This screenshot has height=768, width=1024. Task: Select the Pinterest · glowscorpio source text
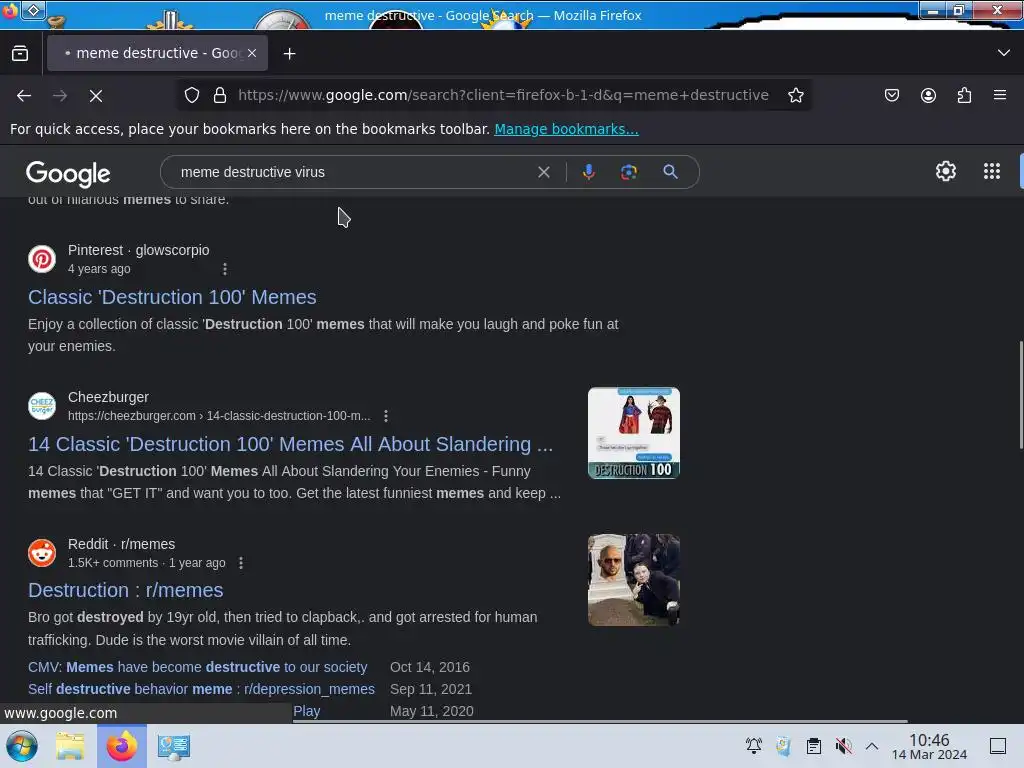tap(138, 250)
